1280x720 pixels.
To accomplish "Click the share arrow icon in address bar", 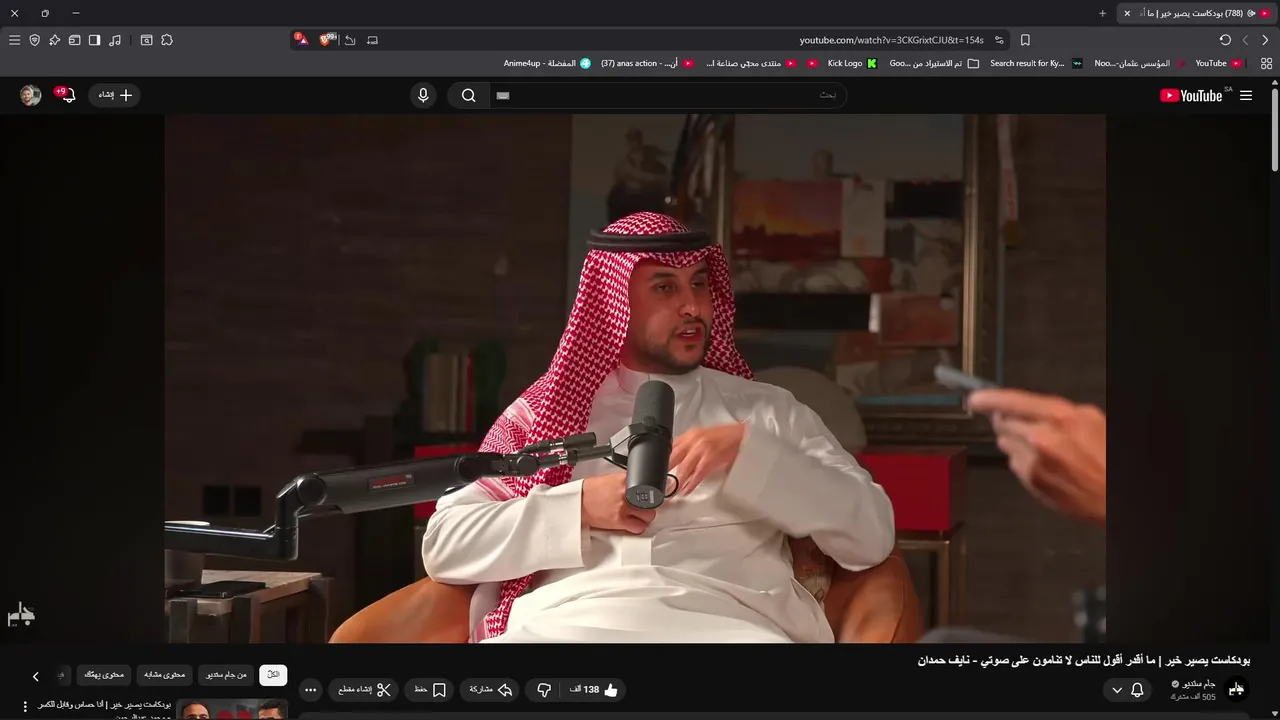I will [350, 40].
